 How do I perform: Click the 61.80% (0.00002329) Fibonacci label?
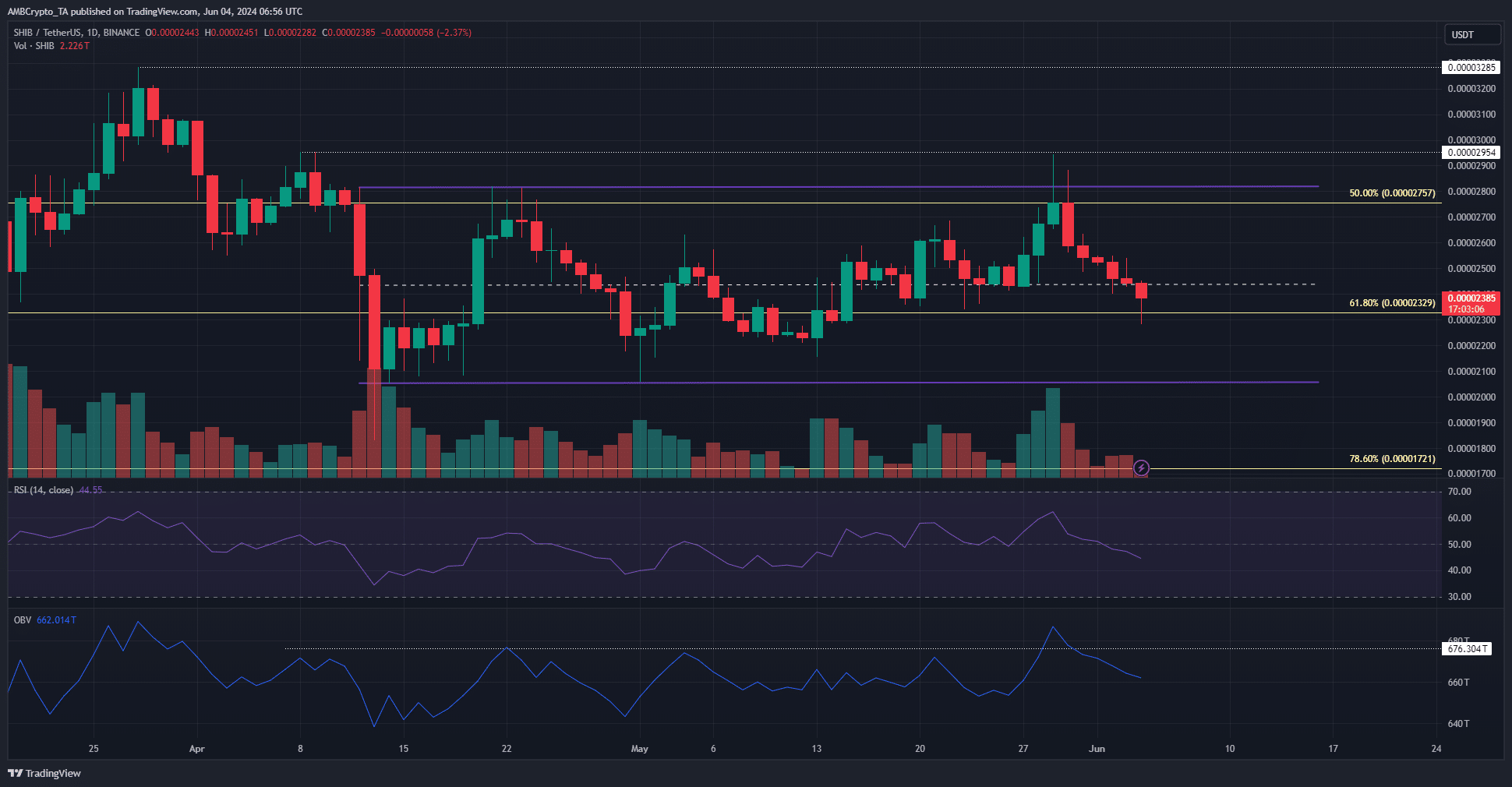(1392, 303)
